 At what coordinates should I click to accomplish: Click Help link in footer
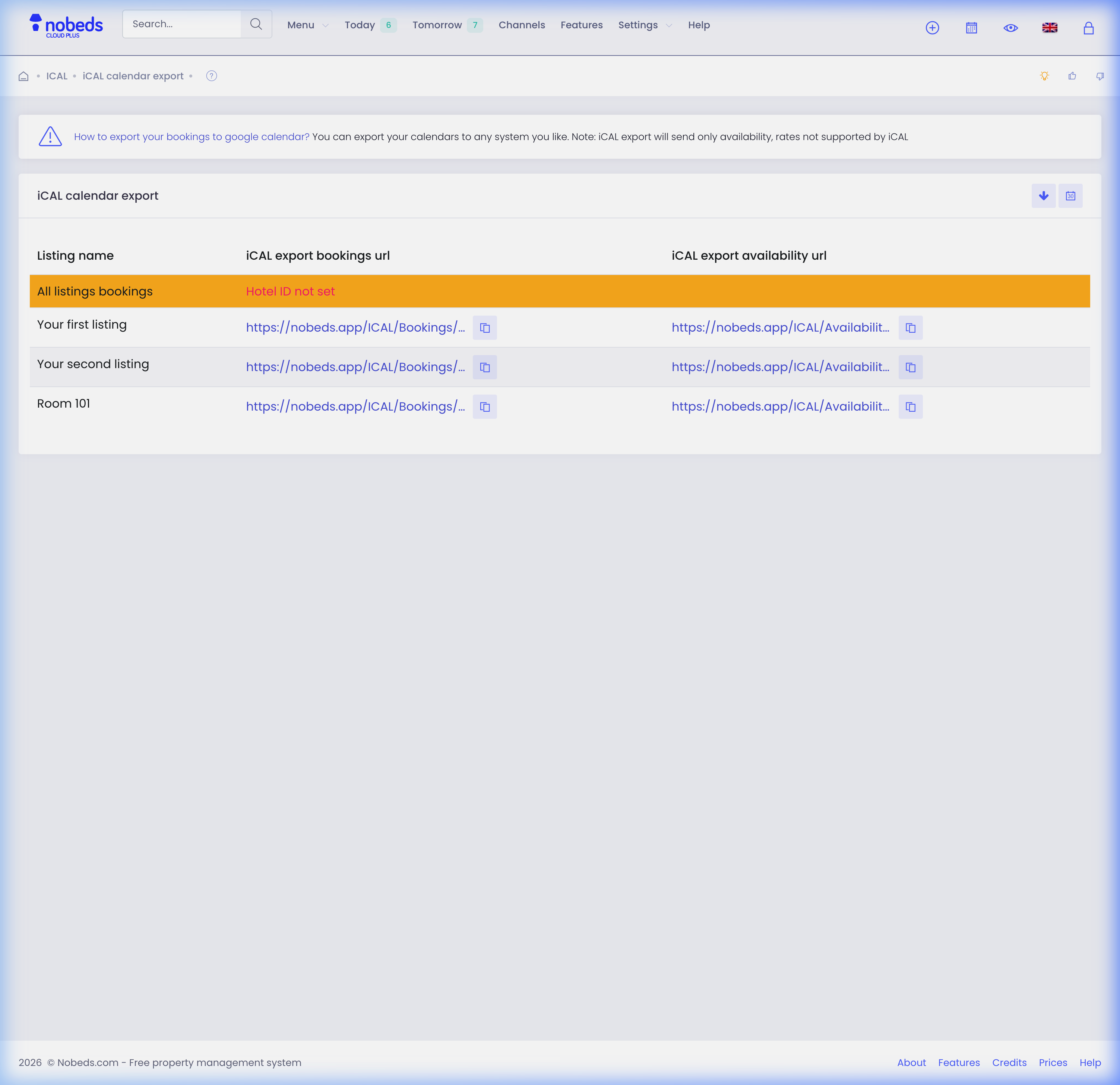[x=1090, y=1063]
